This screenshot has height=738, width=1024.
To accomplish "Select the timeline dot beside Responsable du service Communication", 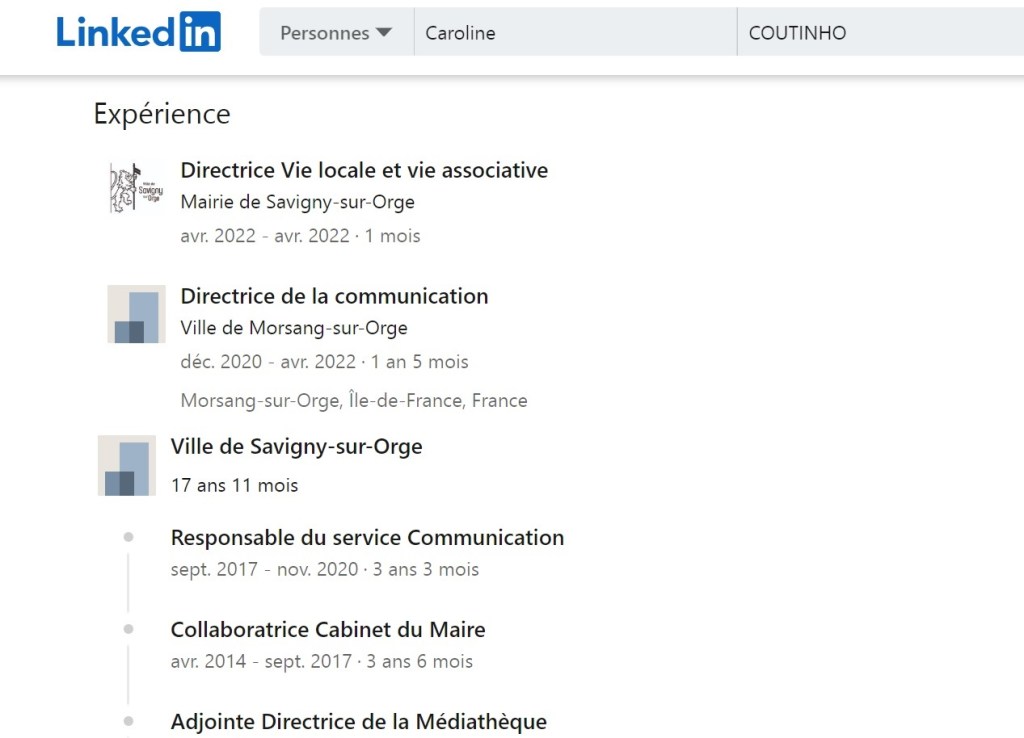I will pyautogui.click(x=128, y=536).
